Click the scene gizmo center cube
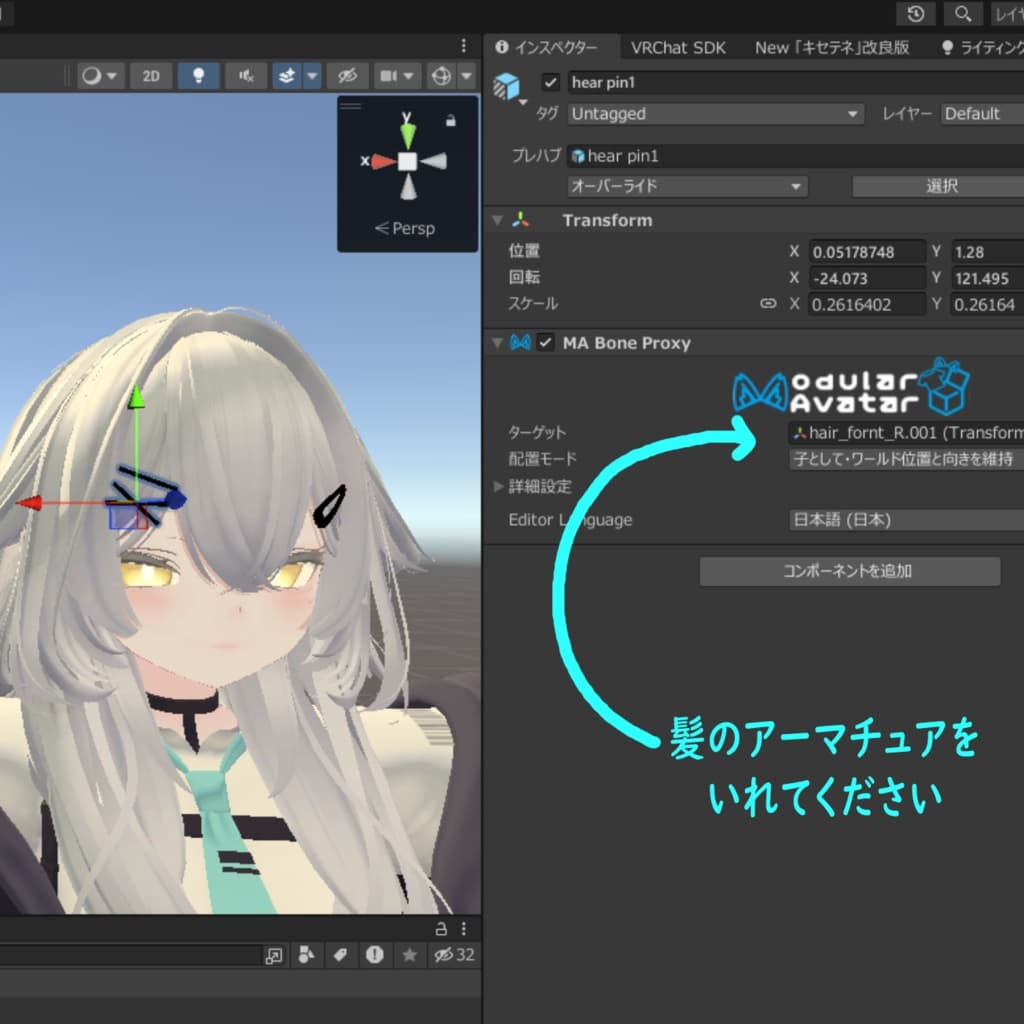The width and height of the screenshot is (1024, 1024). pyautogui.click(x=407, y=161)
